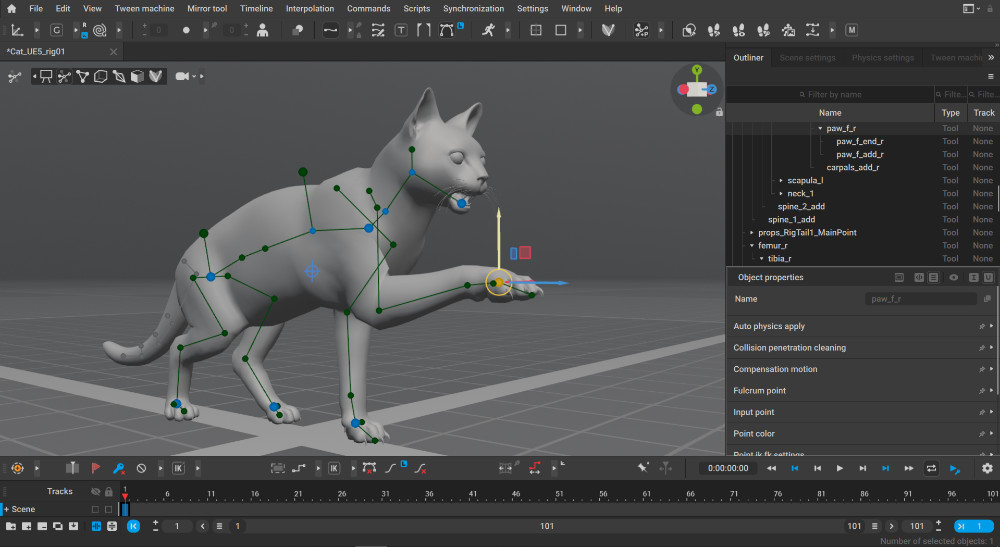Viewport: 1000px width, 547px height.
Task: Open the Interpolation menu
Action: click(x=309, y=8)
